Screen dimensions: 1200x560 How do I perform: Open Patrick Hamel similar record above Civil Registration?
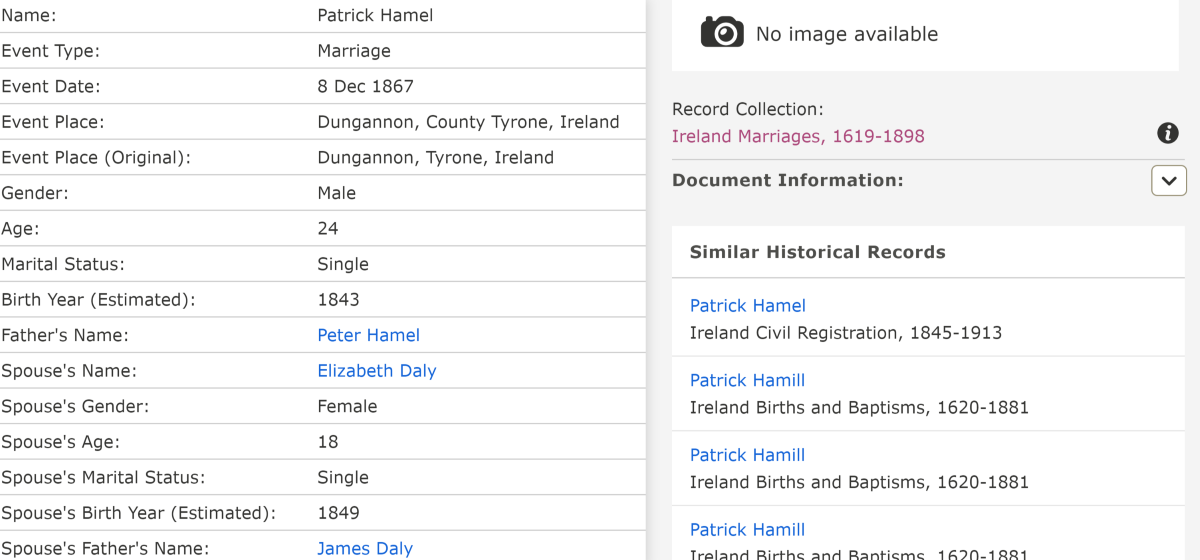click(748, 306)
